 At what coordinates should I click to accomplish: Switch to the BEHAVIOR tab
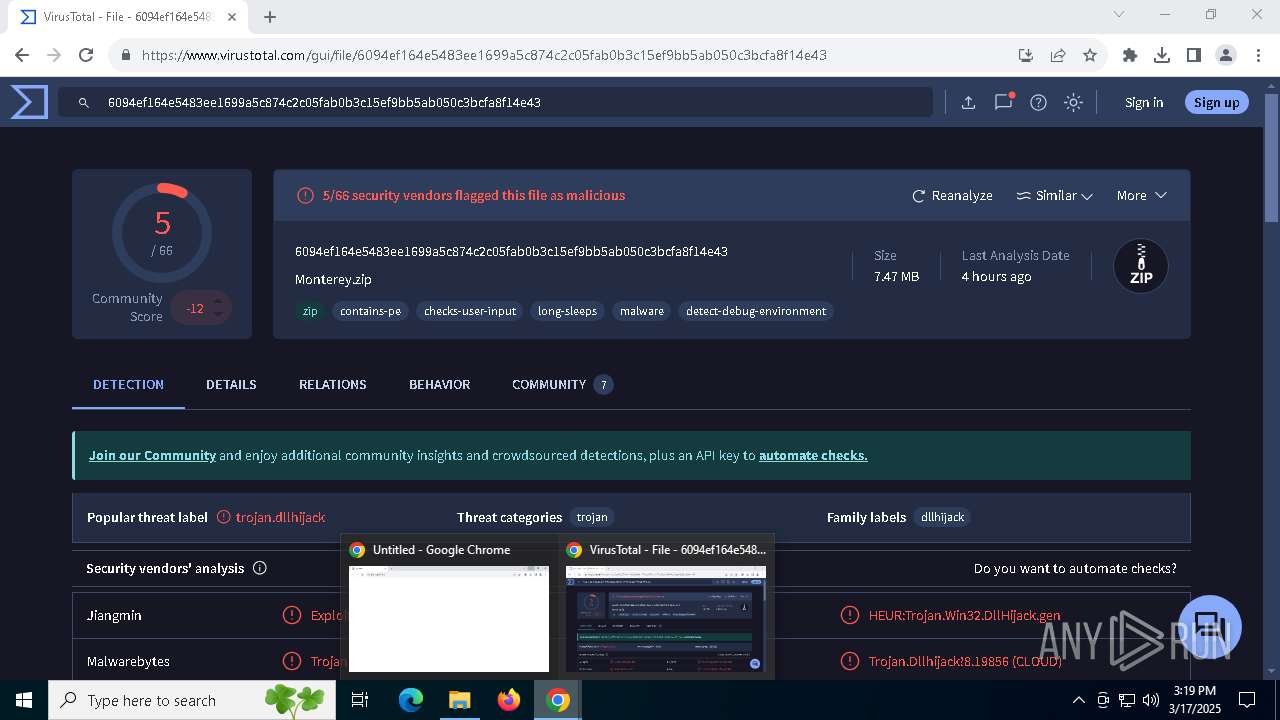(439, 384)
